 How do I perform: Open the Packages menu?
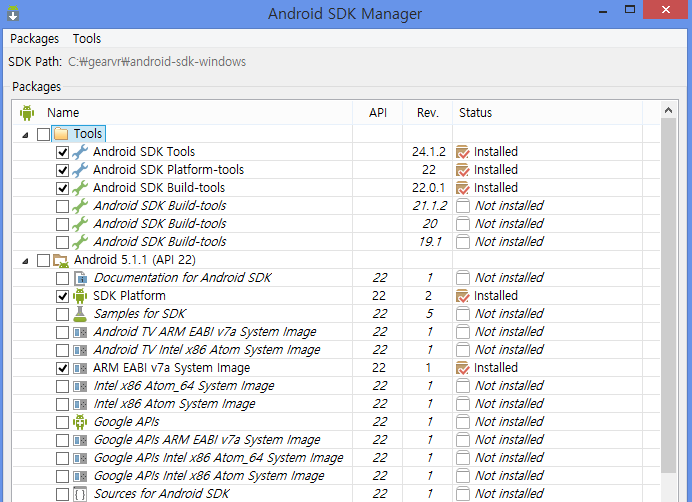point(34,39)
